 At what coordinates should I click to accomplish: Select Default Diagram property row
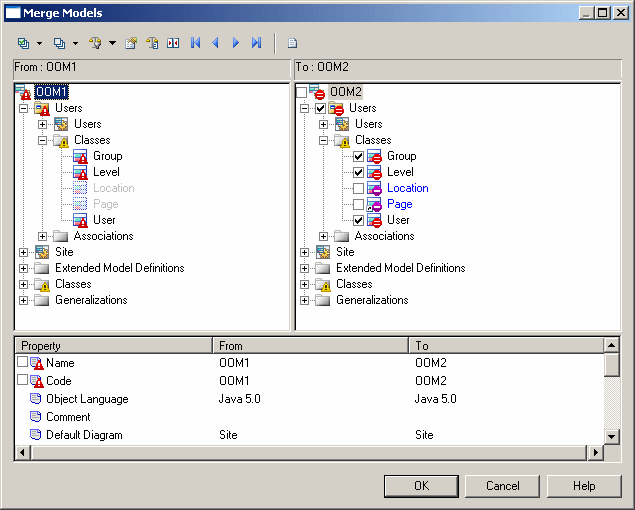coord(310,435)
